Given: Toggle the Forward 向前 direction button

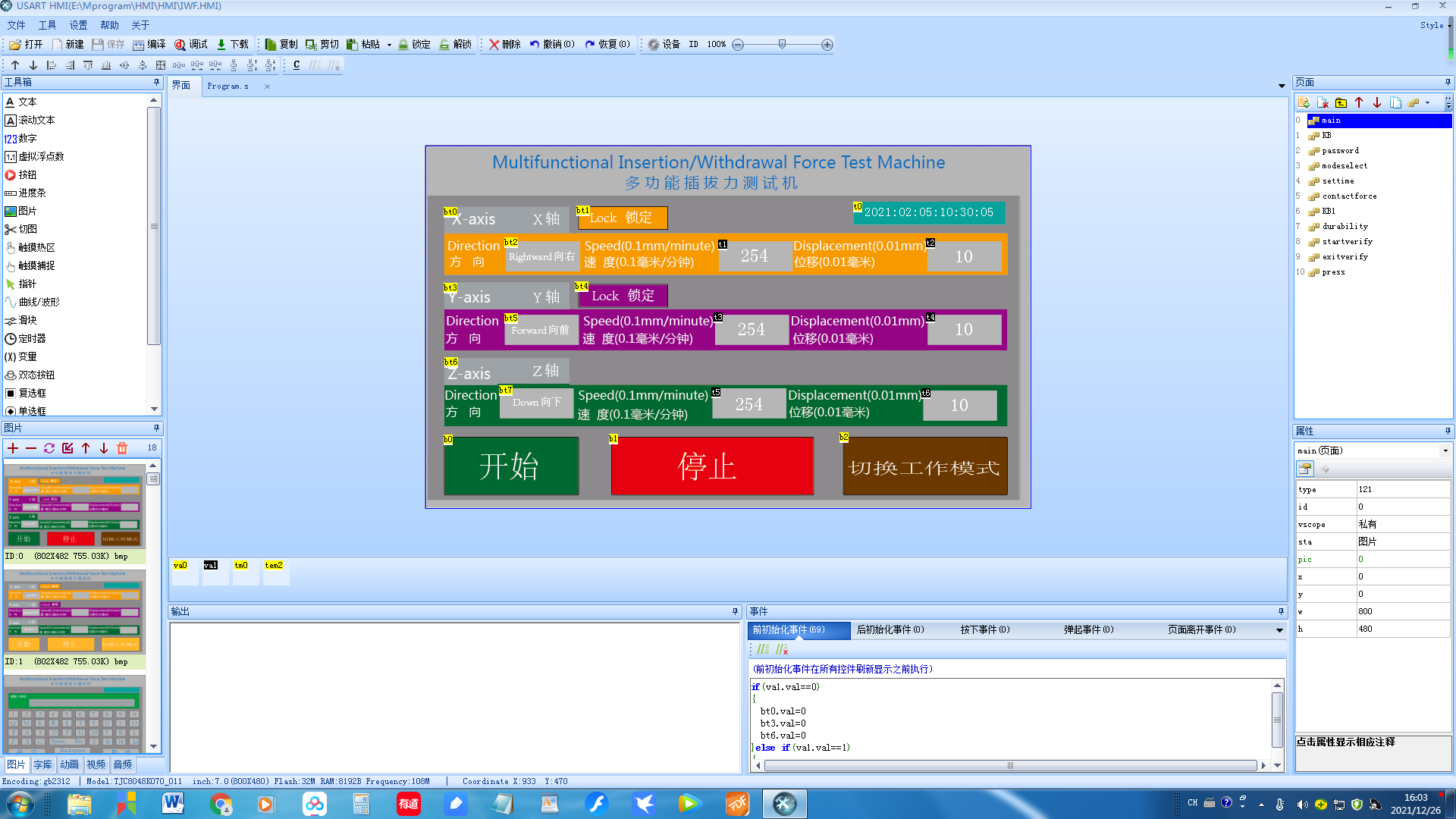Looking at the screenshot, I should point(541,330).
